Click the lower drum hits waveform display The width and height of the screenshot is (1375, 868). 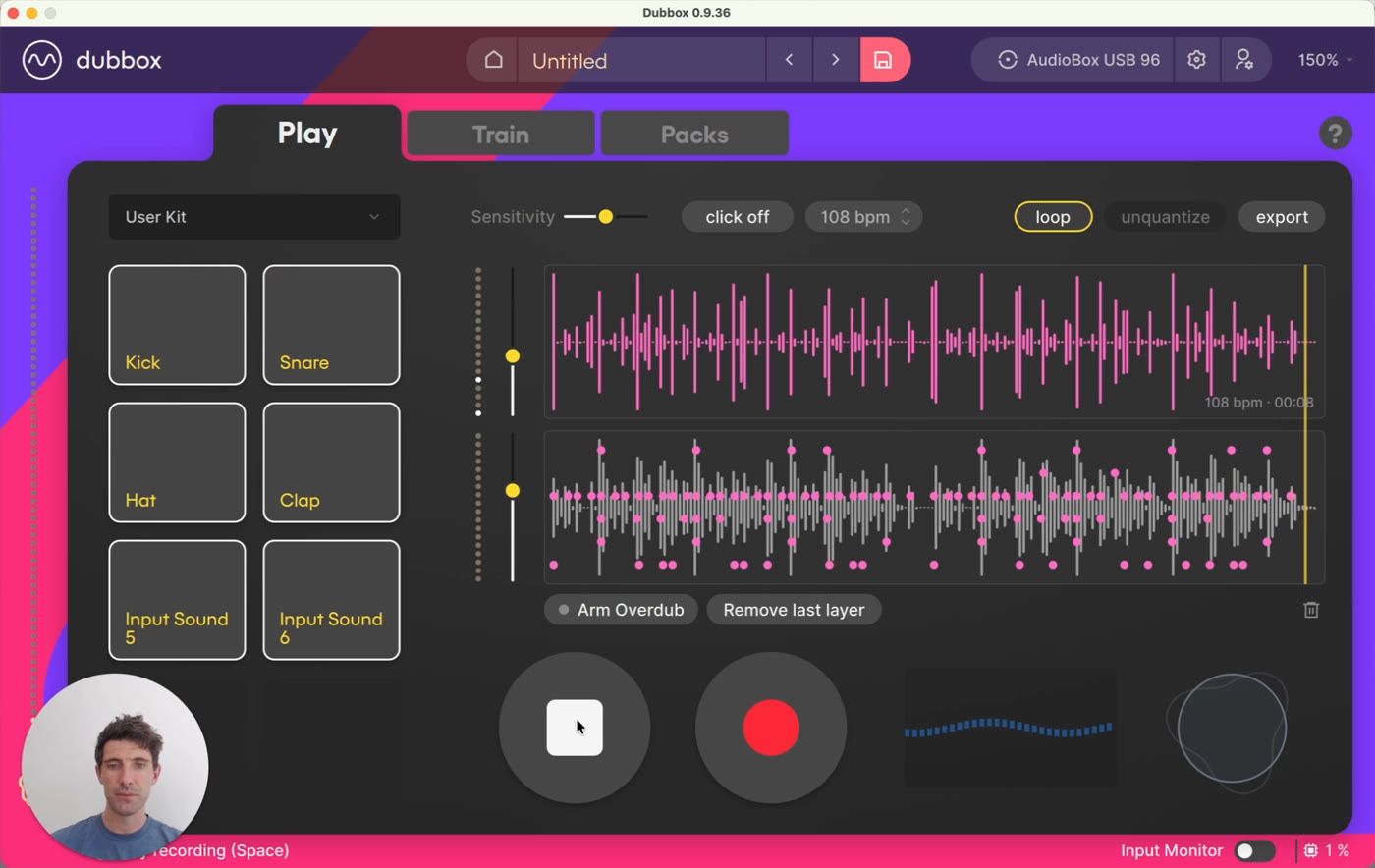click(934, 508)
